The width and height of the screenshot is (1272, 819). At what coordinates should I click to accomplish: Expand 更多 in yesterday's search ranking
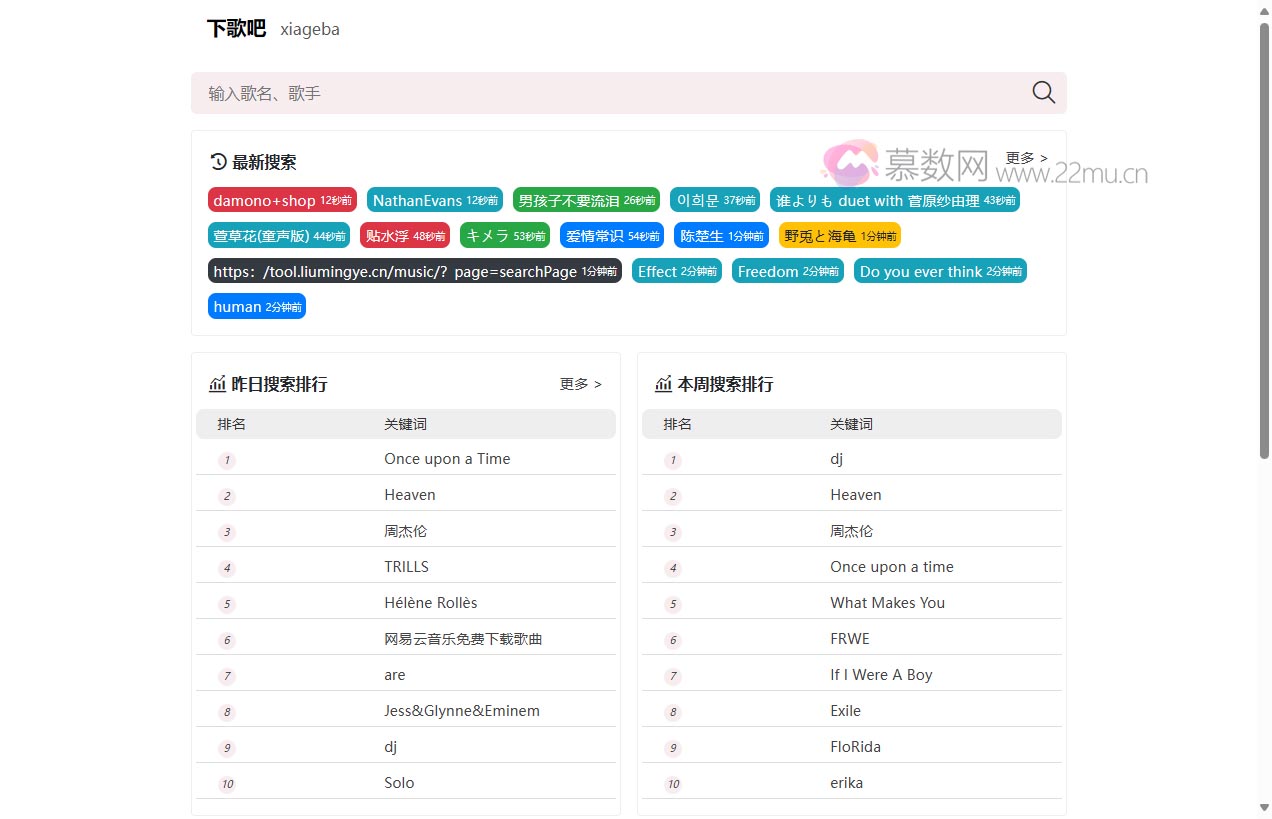pyautogui.click(x=580, y=384)
